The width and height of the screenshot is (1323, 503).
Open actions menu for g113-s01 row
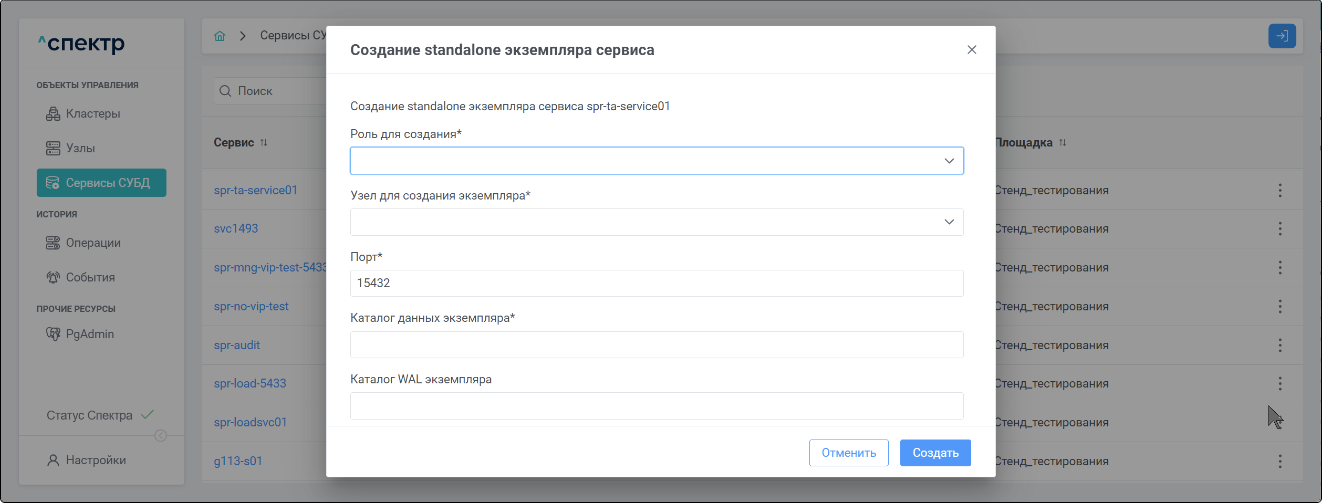1279,461
